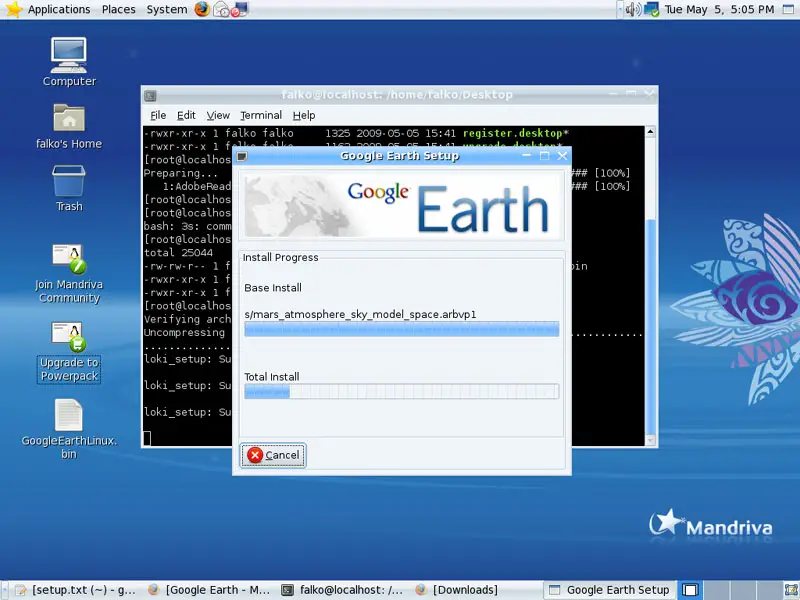Open the terminal View menu

[x=218, y=115]
